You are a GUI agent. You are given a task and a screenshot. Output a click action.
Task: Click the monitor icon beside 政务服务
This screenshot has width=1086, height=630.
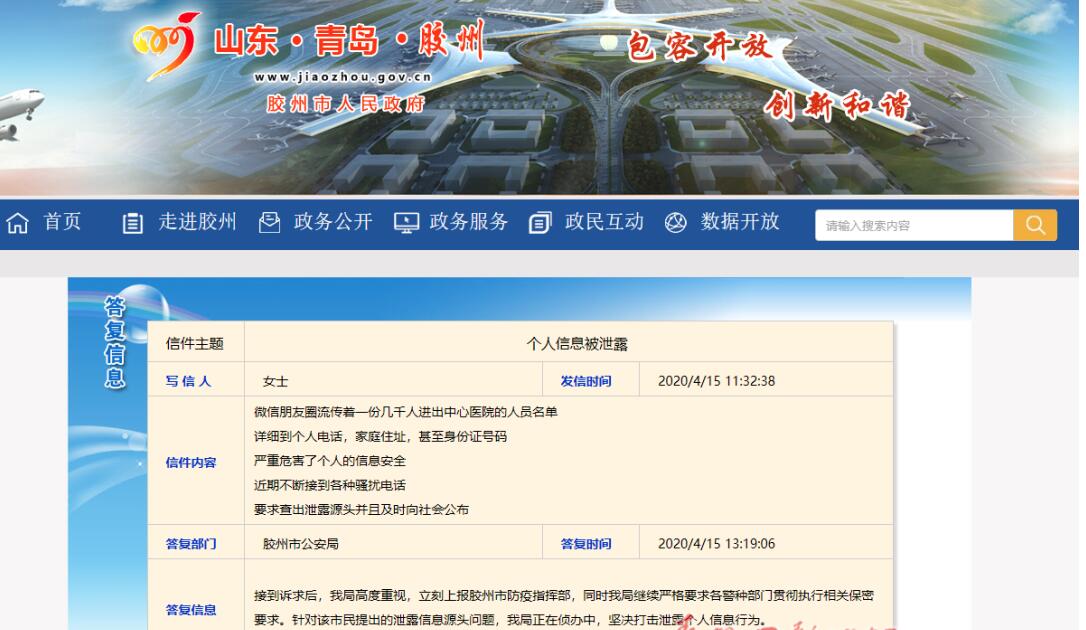[x=407, y=223]
